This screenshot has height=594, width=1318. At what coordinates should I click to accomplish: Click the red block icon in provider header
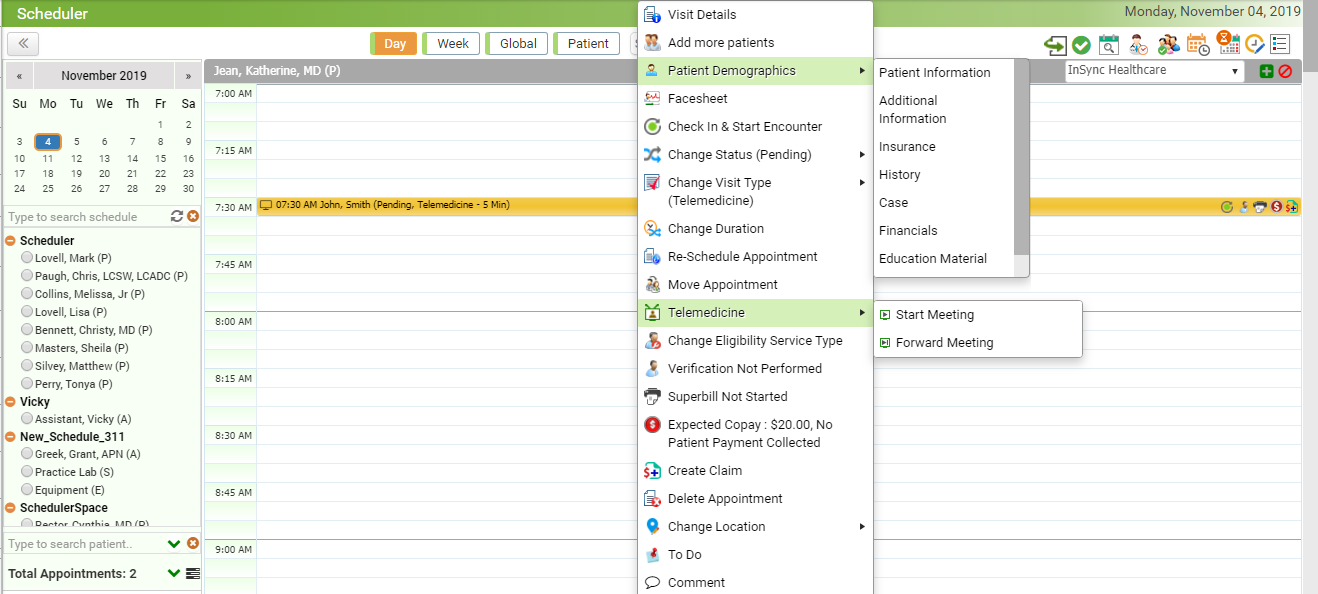pos(1285,71)
